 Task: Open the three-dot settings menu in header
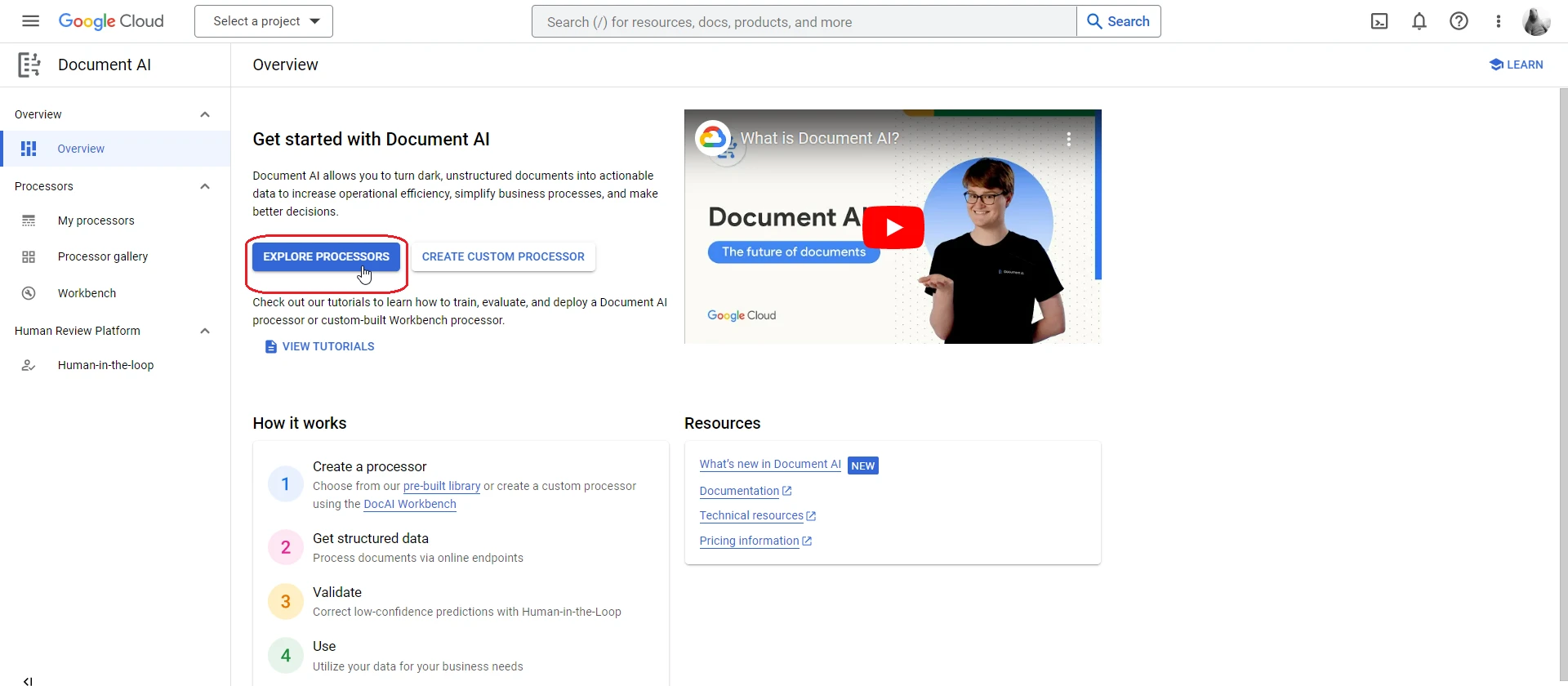click(1498, 21)
